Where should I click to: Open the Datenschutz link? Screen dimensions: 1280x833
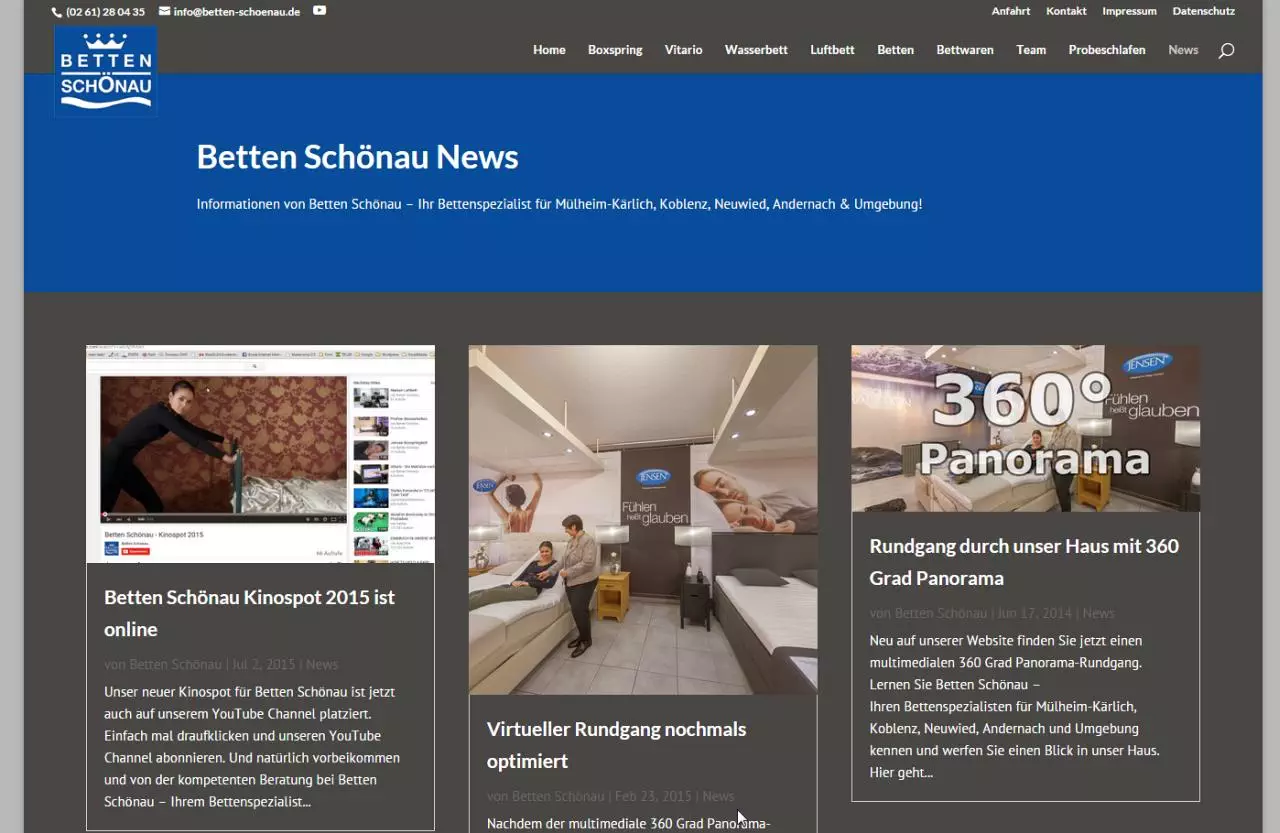tap(1204, 11)
